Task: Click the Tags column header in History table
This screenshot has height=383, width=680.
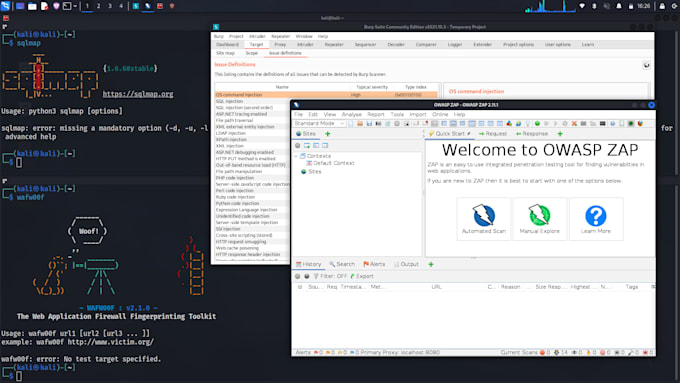Action: [x=631, y=287]
